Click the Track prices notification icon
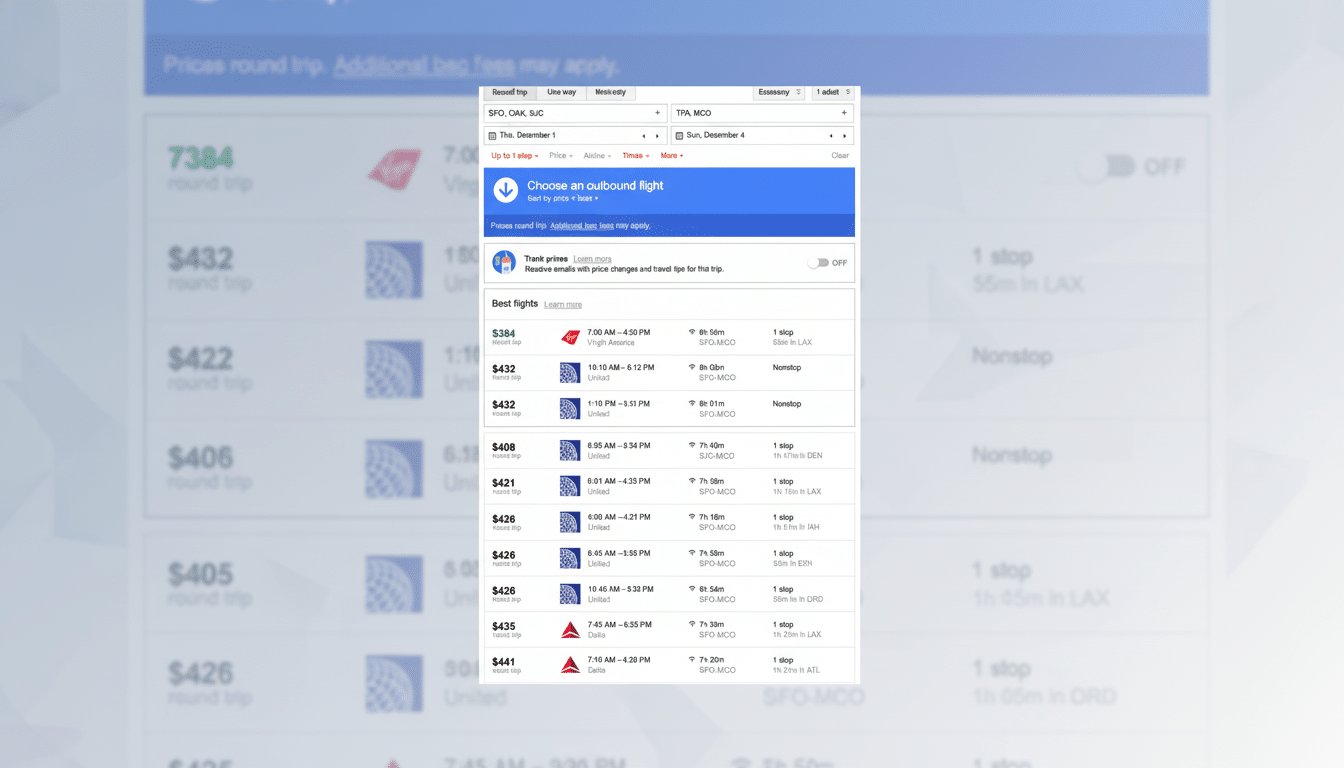The image size is (1344, 768). click(x=504, y=261)
